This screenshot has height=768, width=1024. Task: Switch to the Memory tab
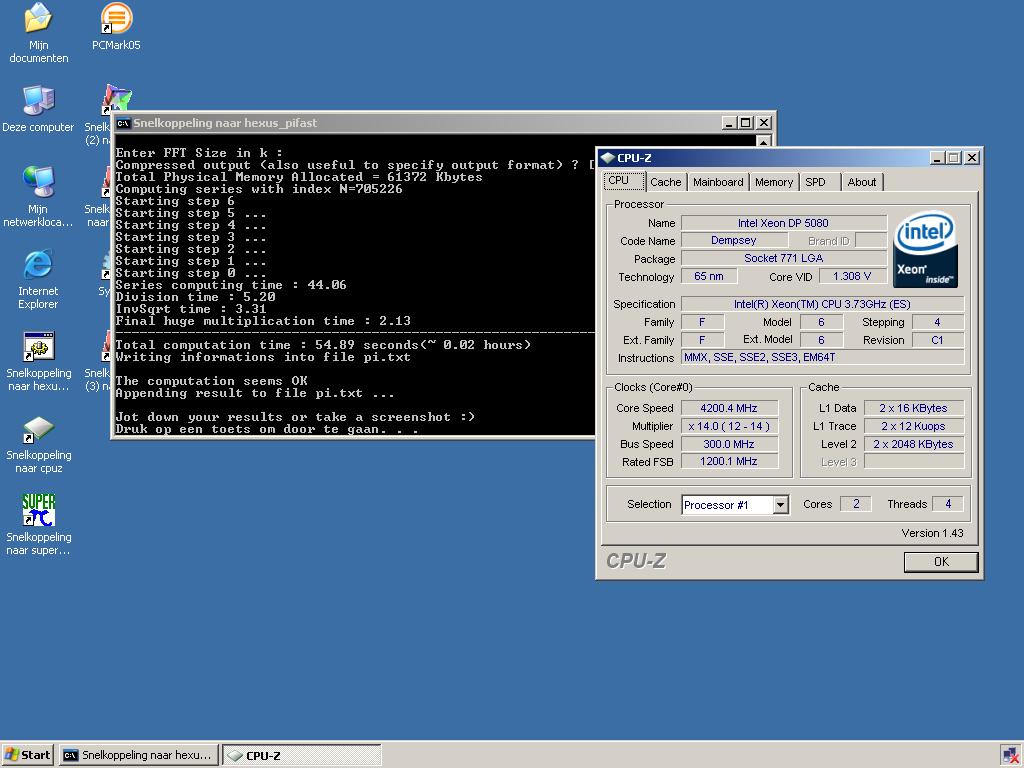coord(774,182)
